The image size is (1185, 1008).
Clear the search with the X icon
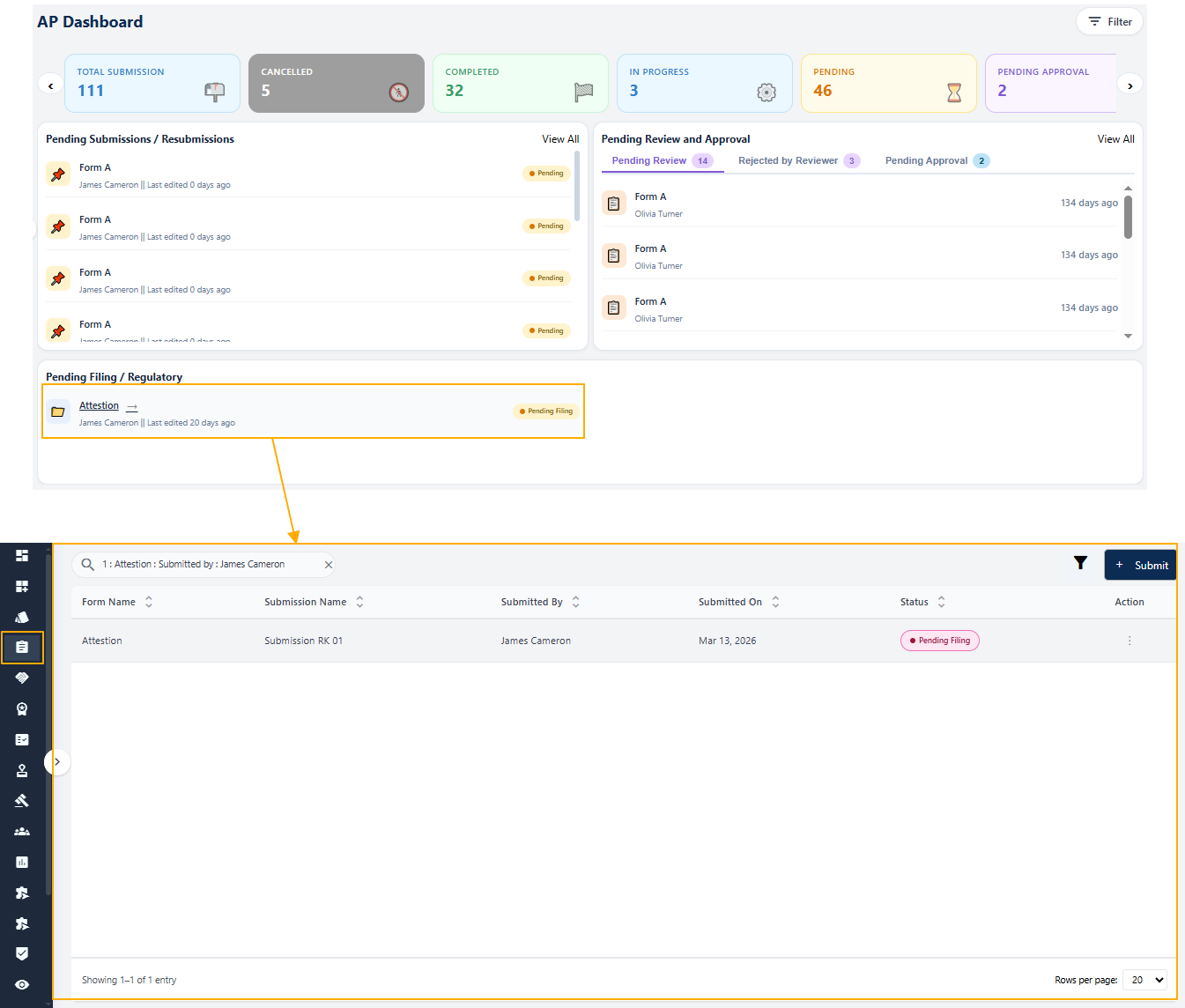point(329,565)
